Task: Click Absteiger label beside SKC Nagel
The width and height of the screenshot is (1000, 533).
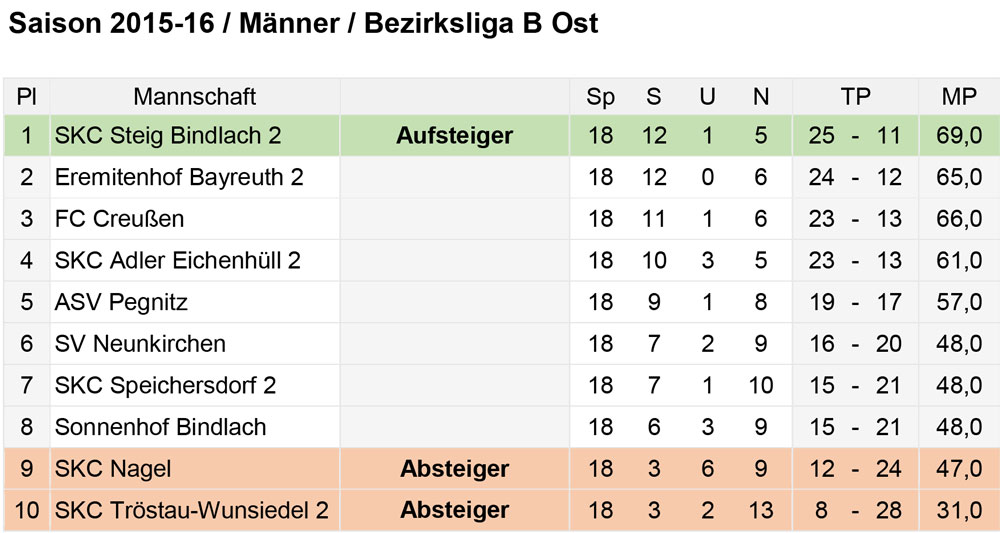Action: (454, 469)
